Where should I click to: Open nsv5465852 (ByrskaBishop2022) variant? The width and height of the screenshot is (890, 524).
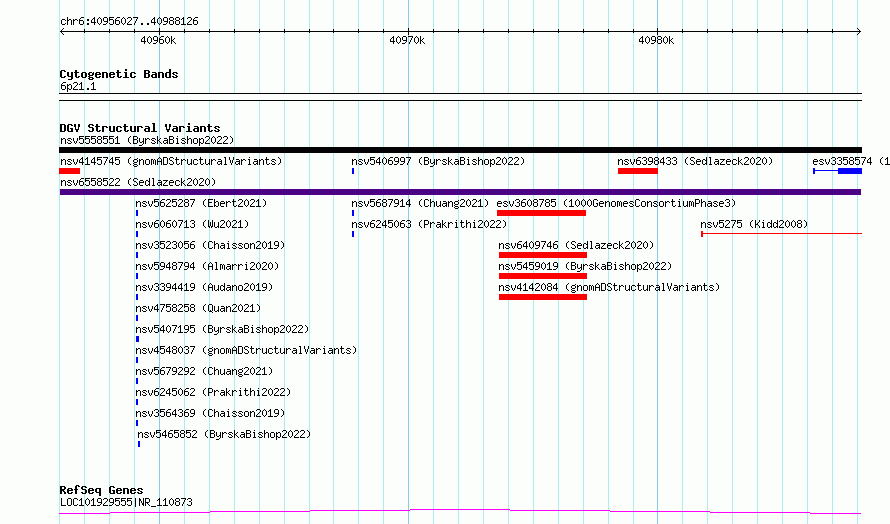[x=224, y=434]
